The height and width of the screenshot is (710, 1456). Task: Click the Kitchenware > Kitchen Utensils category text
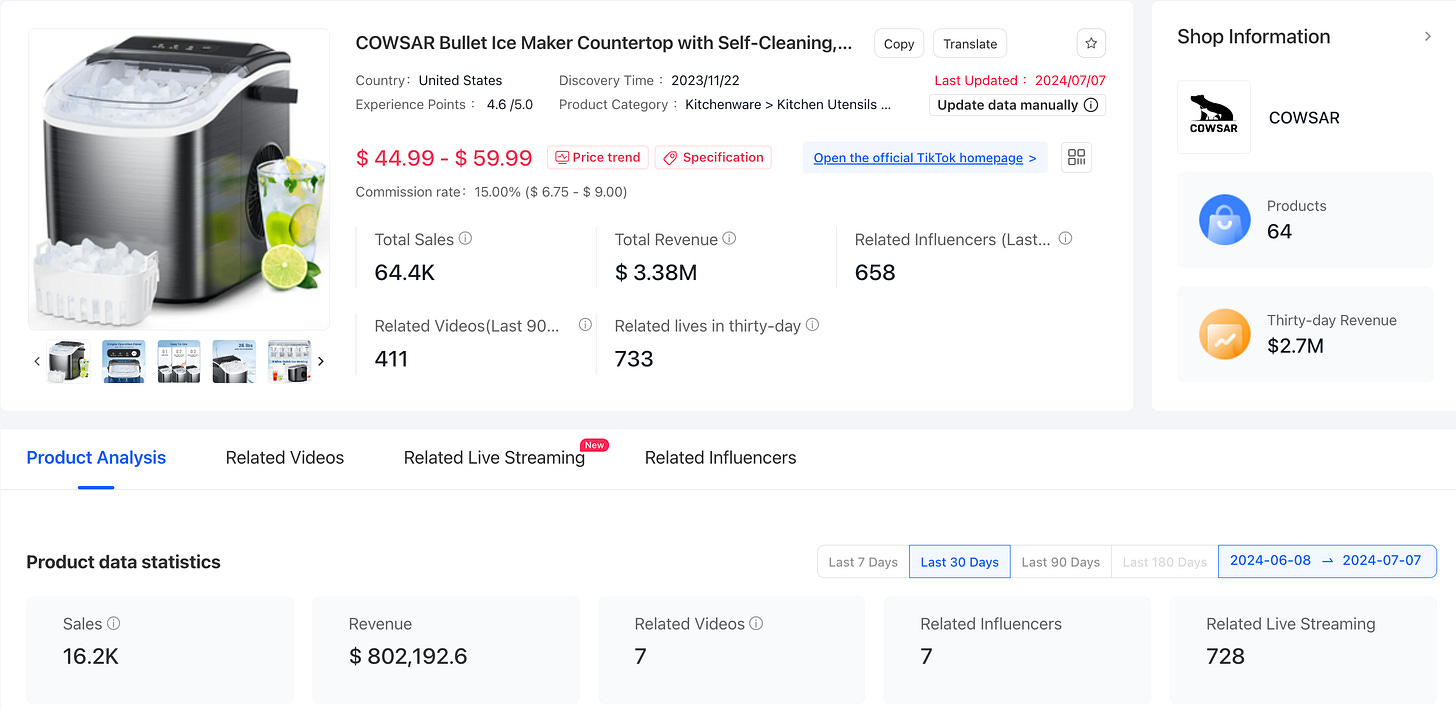(x=788, y=104)
